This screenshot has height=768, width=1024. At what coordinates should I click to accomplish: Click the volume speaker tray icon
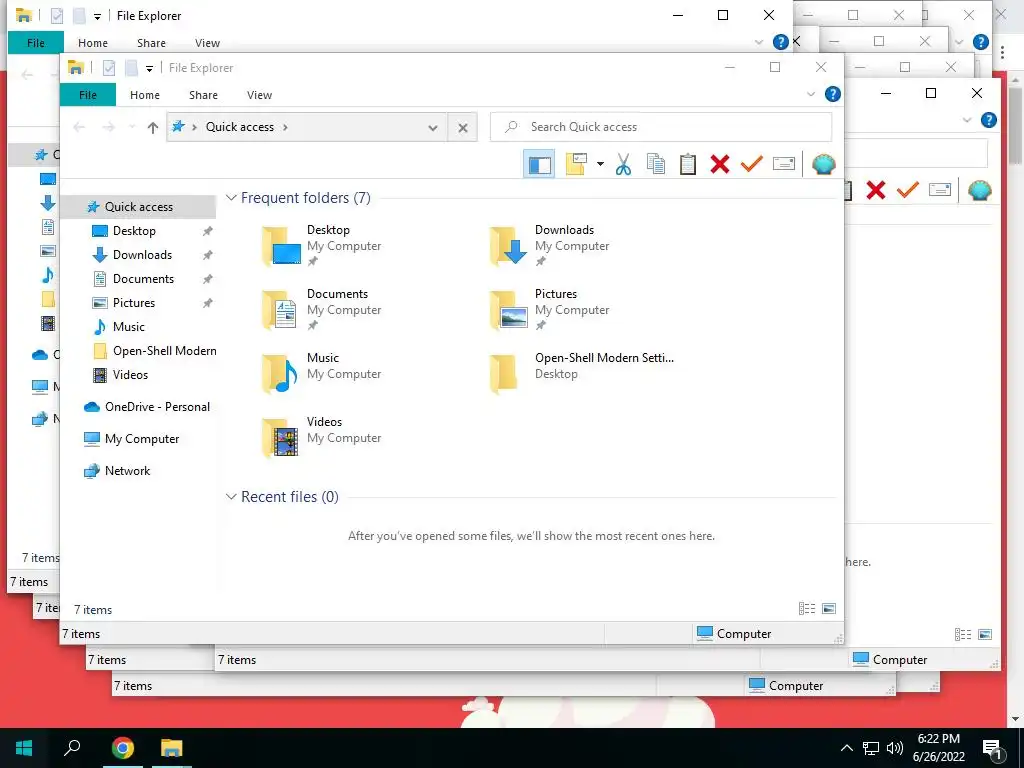click(x=895, y=748)
